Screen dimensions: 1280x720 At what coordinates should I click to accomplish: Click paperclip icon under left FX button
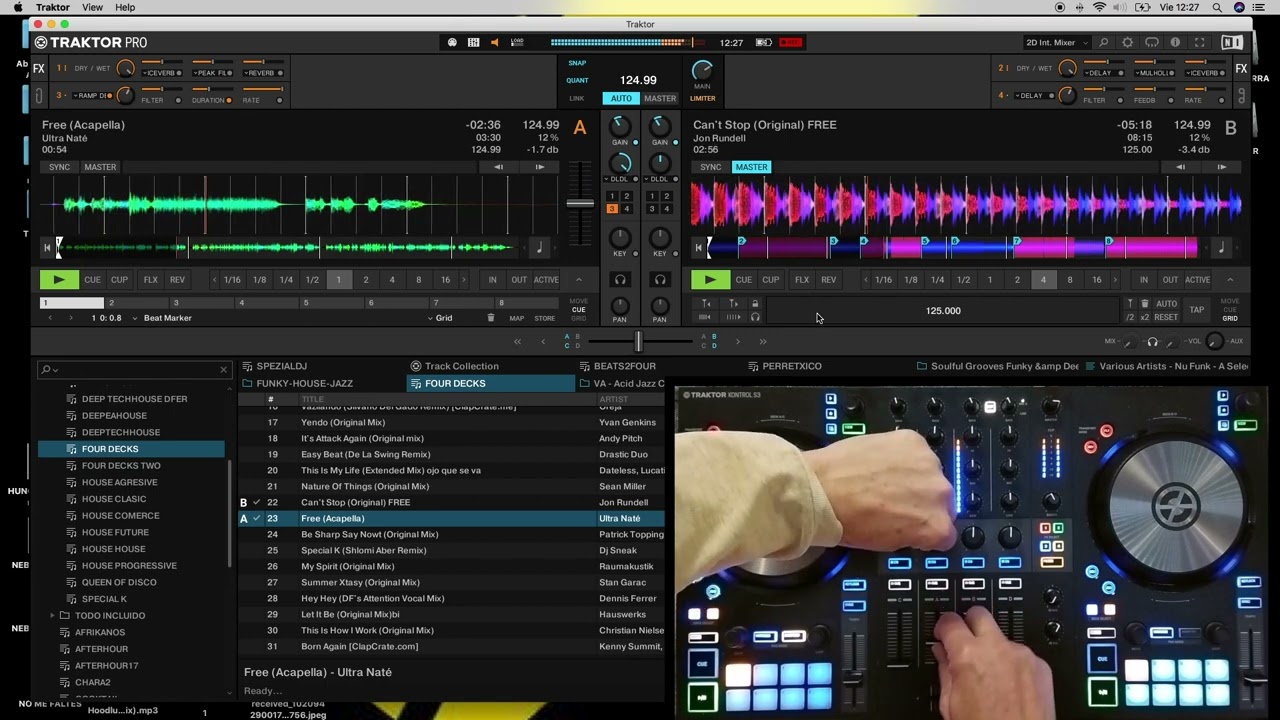[38, 96]
